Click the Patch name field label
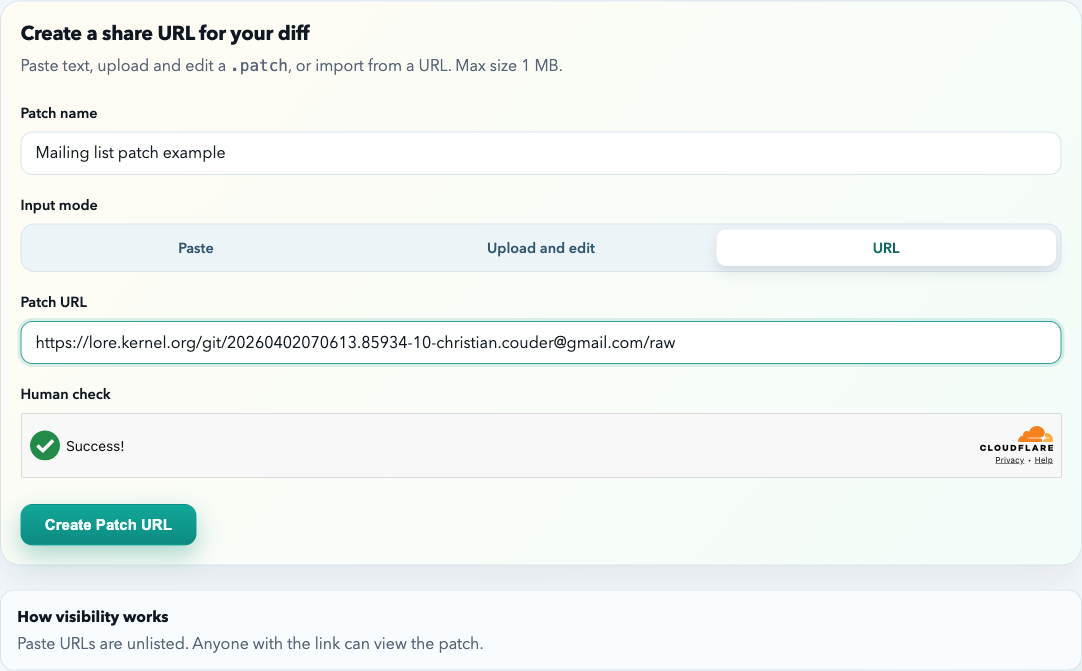 tap(58, 113)
